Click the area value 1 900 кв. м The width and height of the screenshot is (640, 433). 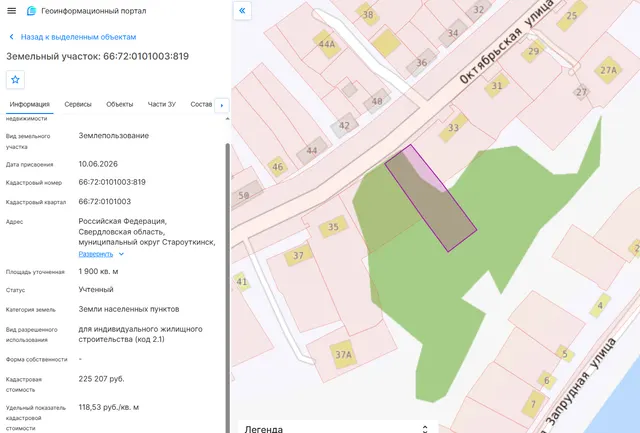coord(98,271)
